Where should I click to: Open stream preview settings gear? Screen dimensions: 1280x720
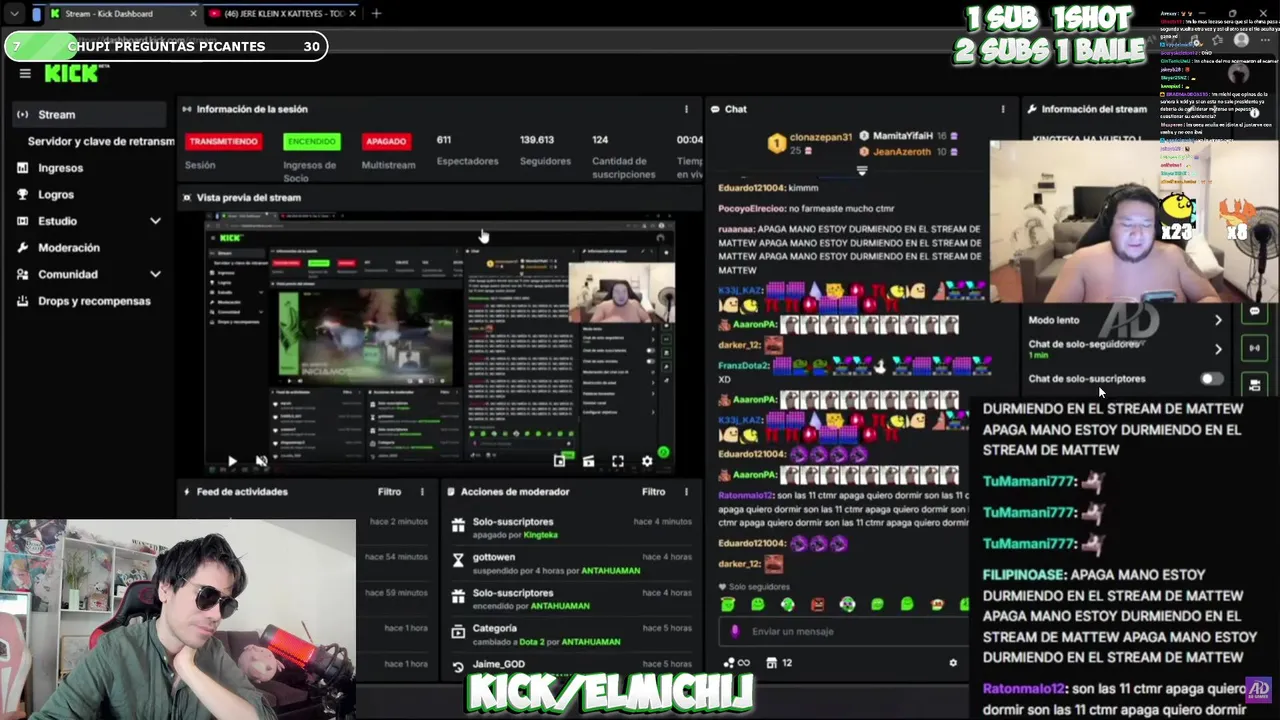(x=647, y=461)
